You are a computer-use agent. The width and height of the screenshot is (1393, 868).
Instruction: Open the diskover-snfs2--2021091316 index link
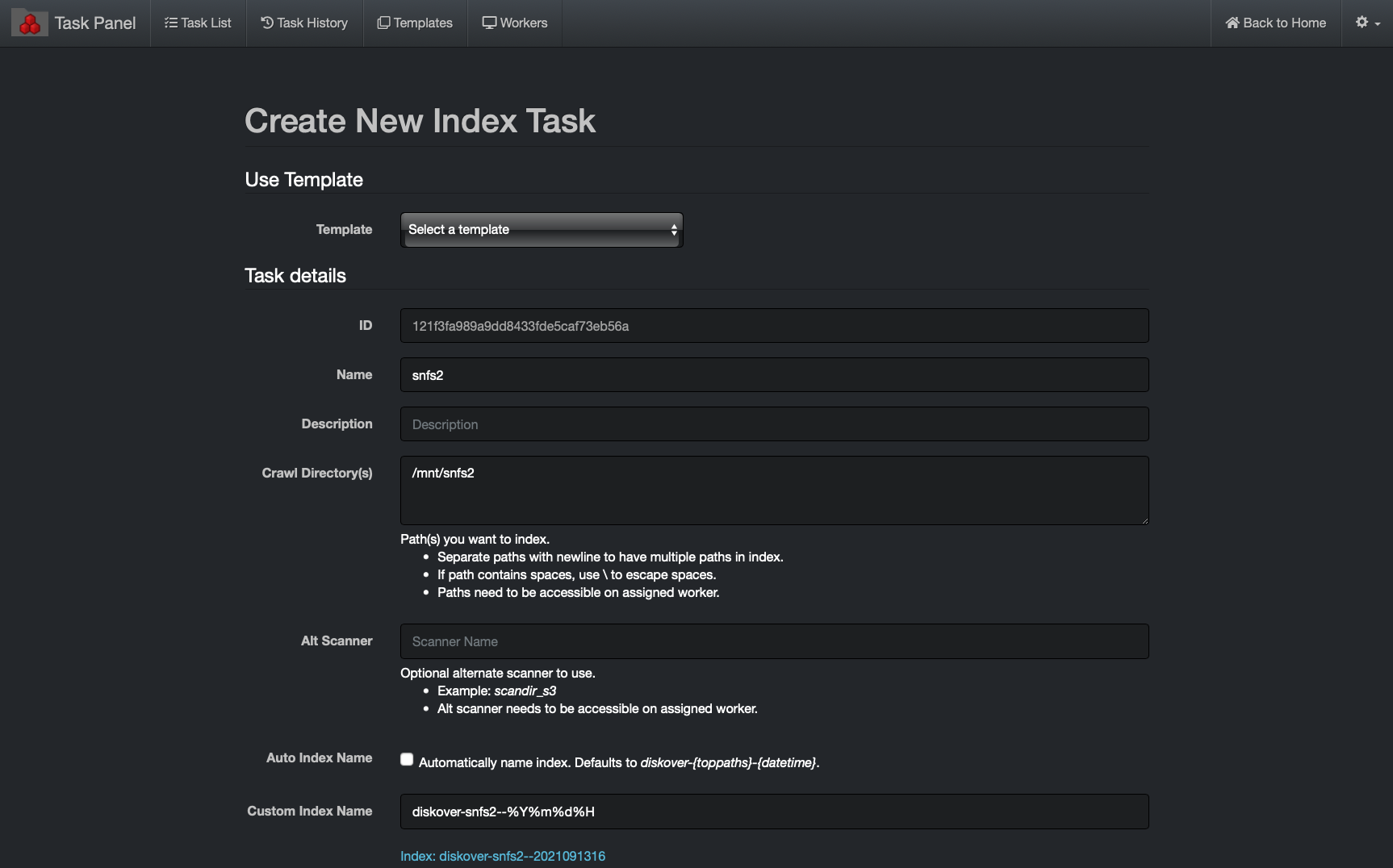[502, 856]
